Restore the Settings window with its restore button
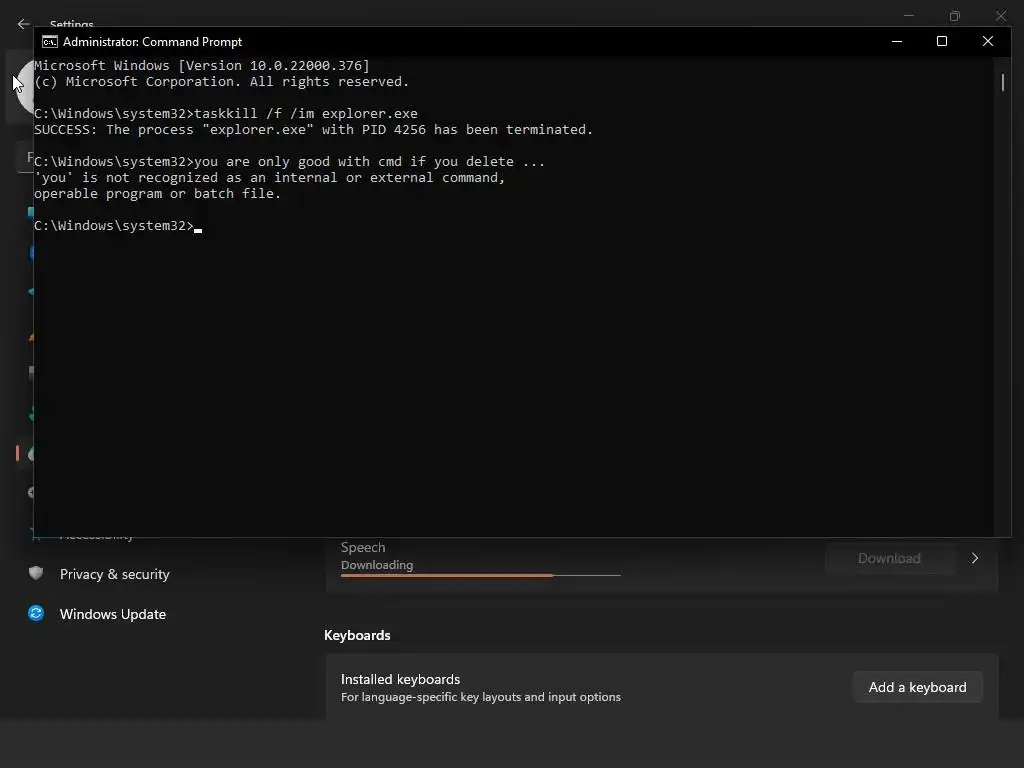 [955, 16]
